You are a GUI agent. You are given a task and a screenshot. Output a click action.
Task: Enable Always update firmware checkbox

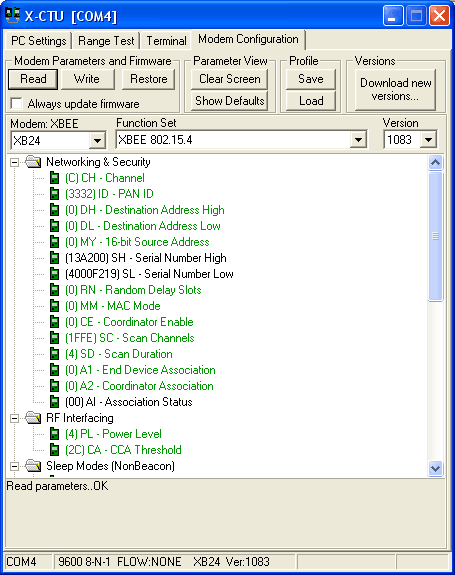(16, 103)
